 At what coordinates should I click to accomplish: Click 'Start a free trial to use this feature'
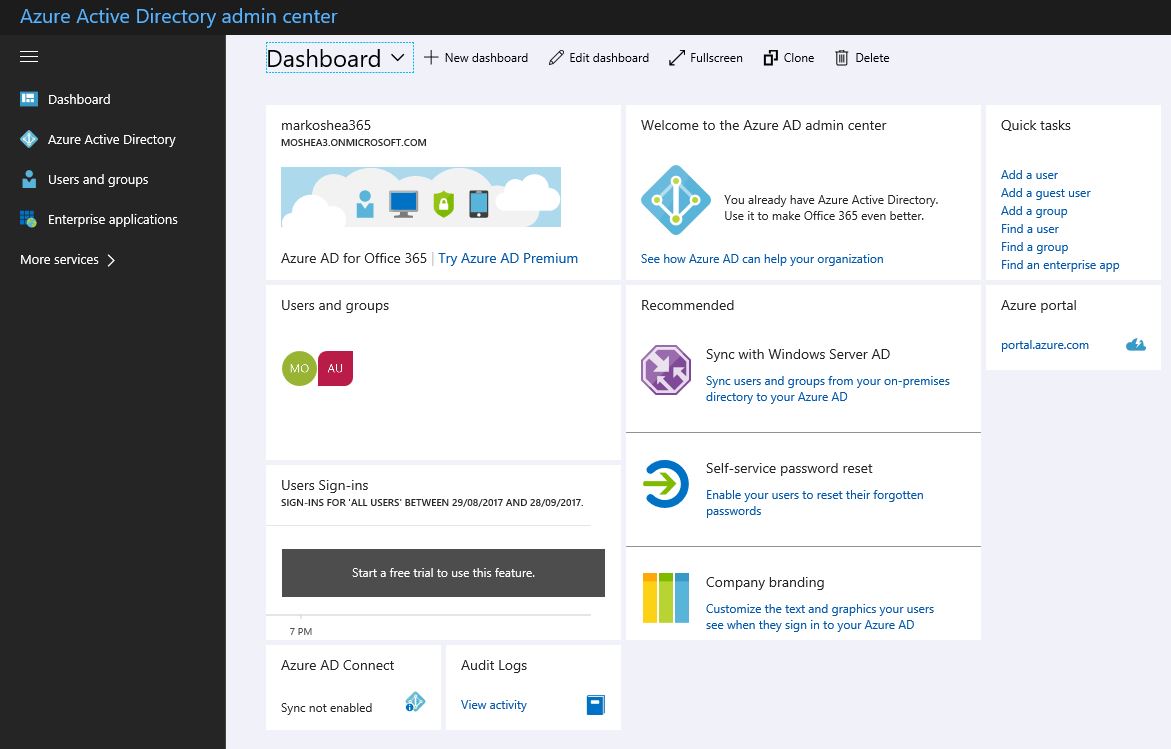pos(444,573)
